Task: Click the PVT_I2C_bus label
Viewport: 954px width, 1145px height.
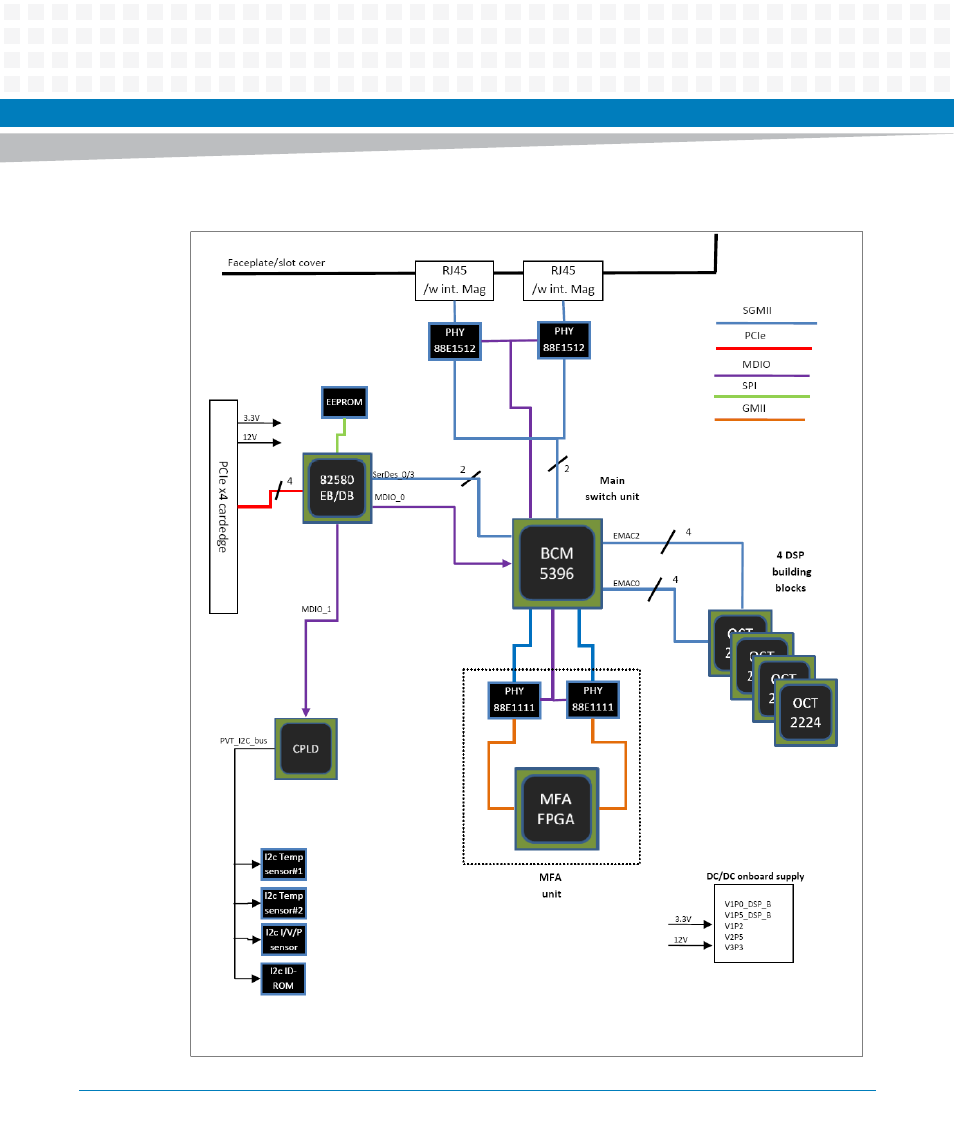Action: tap(244, 740)
